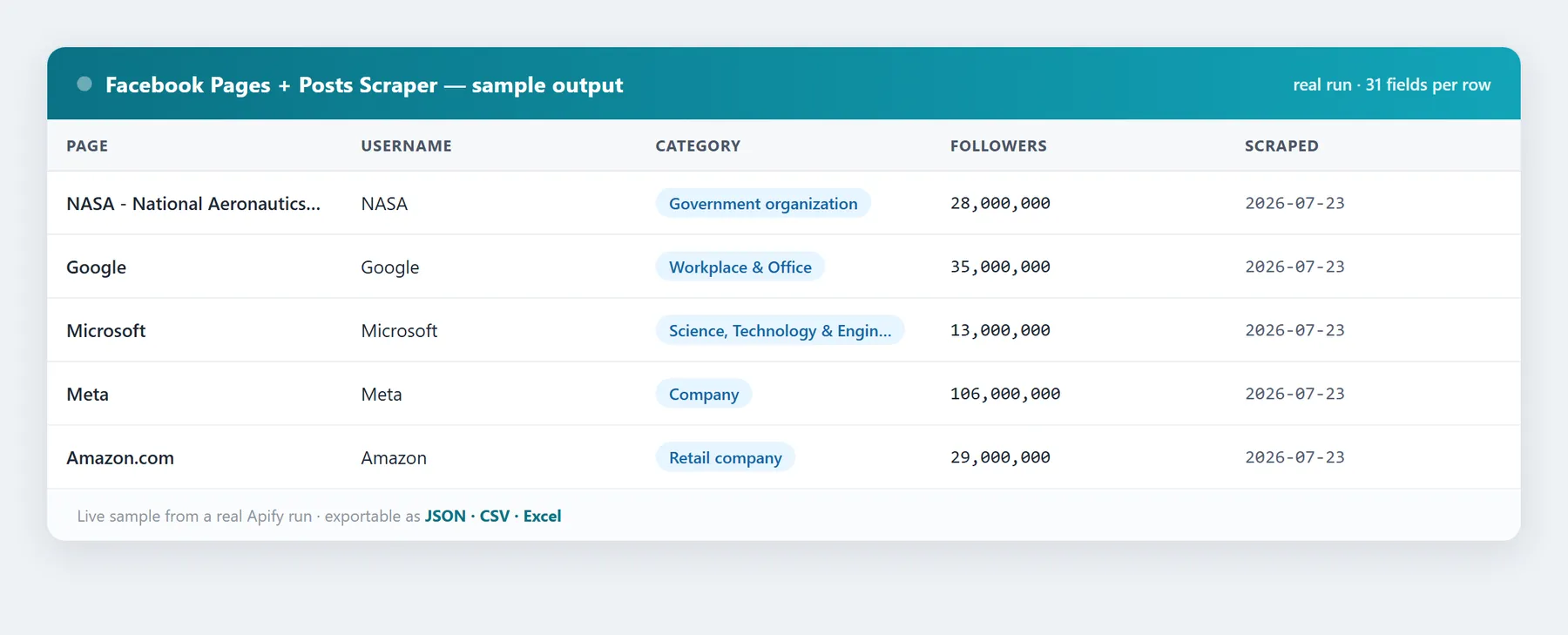
Task: Click the scraped date in NASA row
Action: [1294, 203]
